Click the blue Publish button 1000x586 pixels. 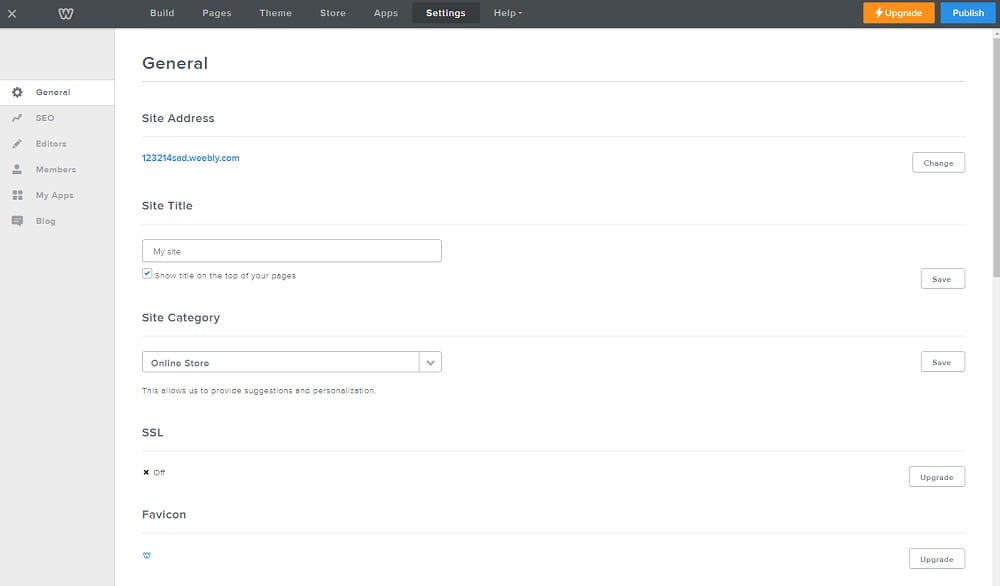point(967,13)
